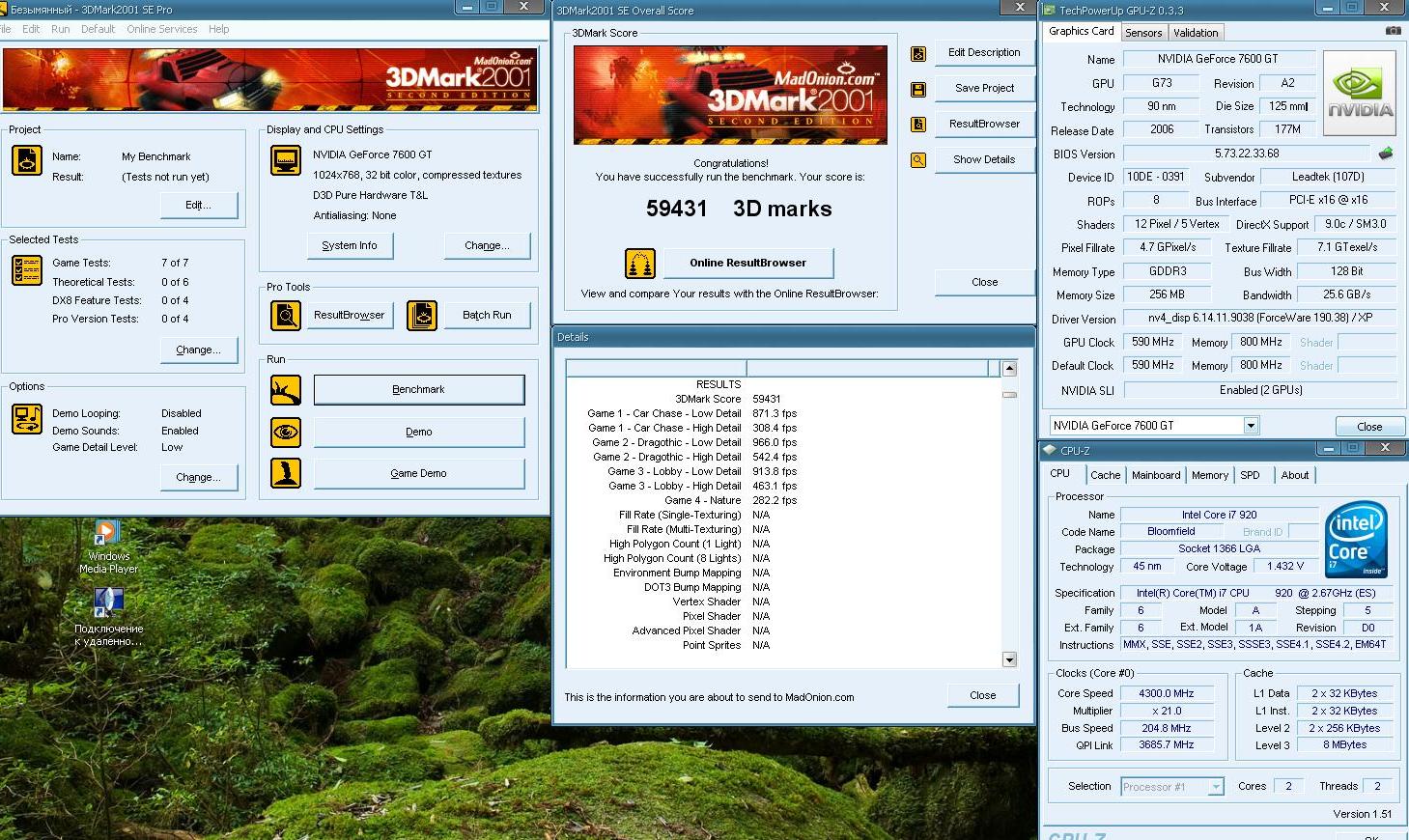The width and height of the screenshot is (1409, 840).
Task: Open the Processor selection dropdown in CPU-Z
Action: (x=1216, y=786)
